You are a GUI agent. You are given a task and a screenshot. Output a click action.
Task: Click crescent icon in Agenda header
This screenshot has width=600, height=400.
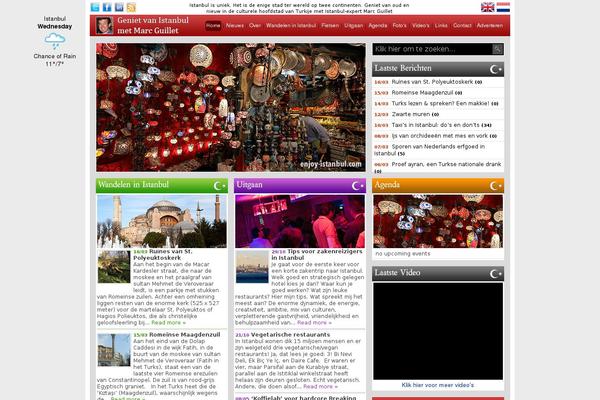click(496, 186)
